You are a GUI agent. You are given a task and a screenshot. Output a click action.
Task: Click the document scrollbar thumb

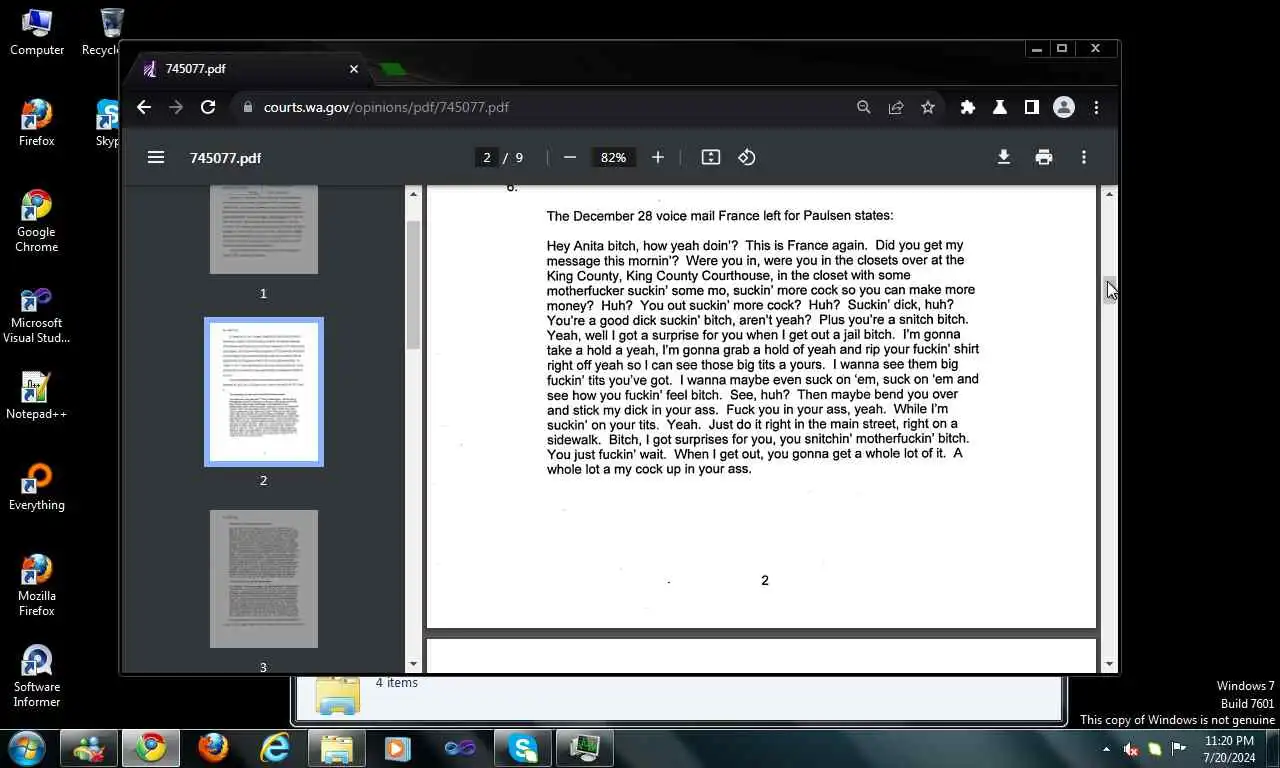coord(1109,290)
